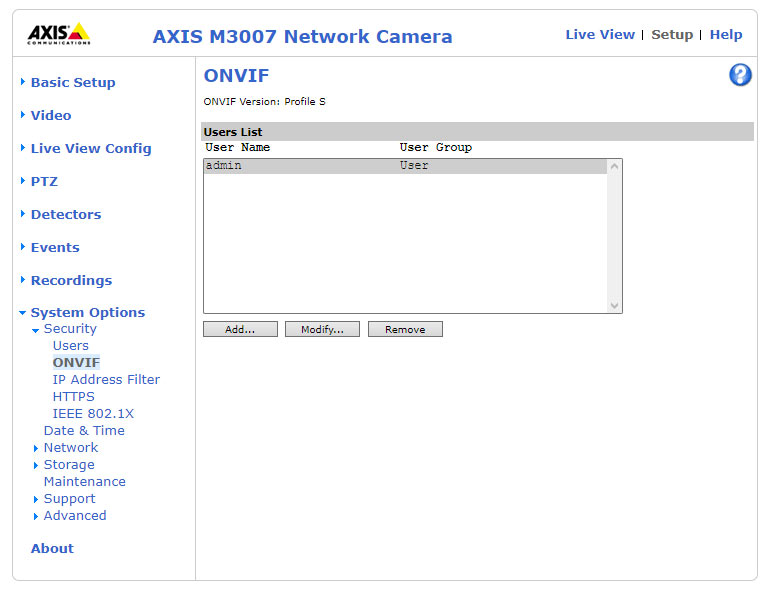Open the Events menu
Image resolution: width=776 pixels, height=598 pixels.
point(55,248)
